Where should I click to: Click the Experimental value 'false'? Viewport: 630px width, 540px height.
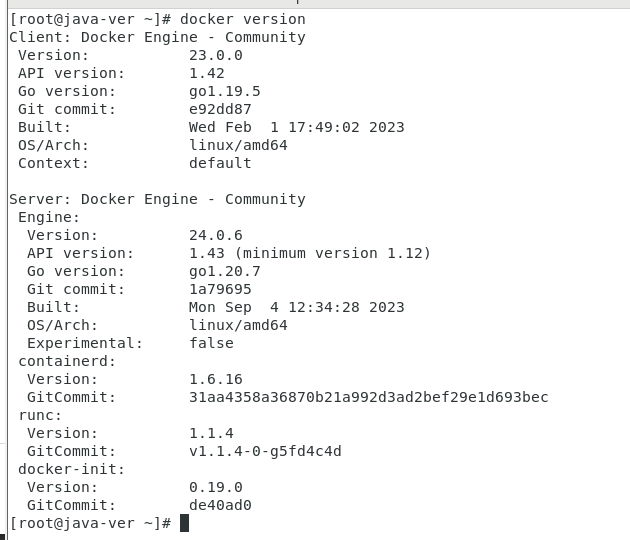tap(211, 343)
